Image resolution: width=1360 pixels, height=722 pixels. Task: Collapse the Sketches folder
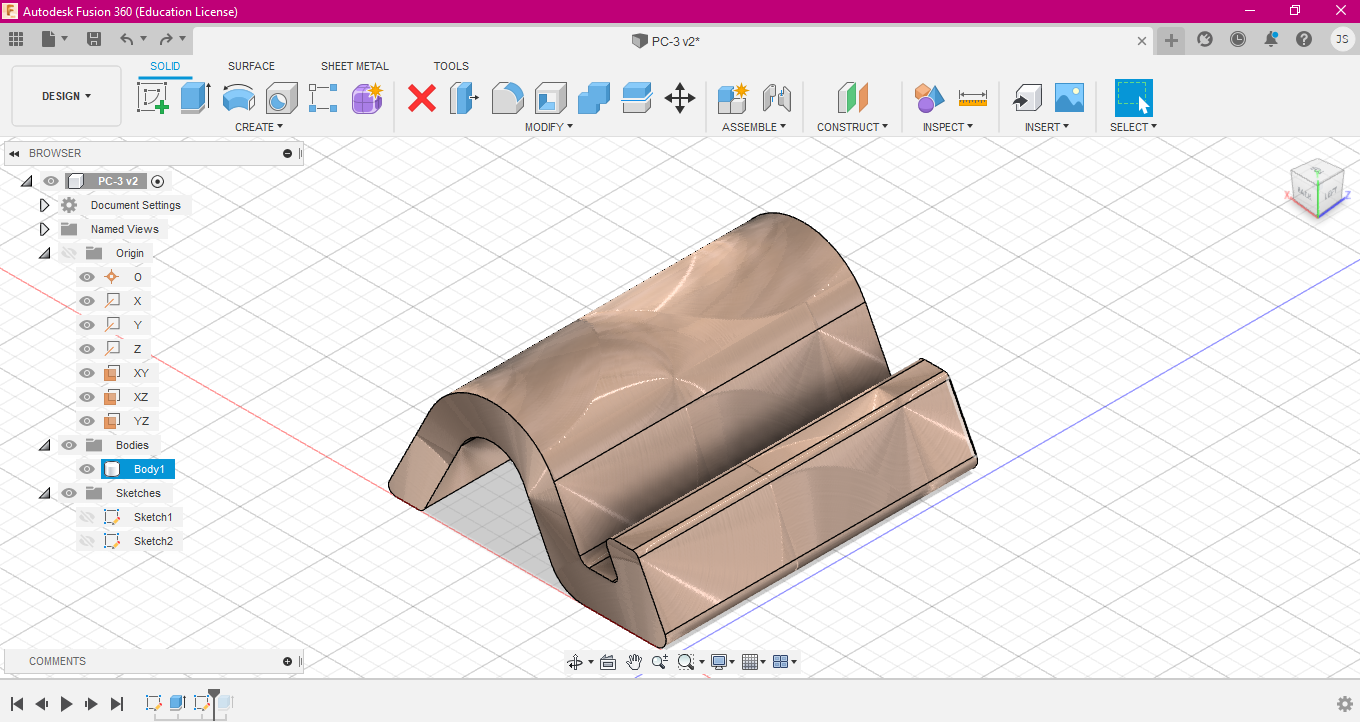[44, 493]
